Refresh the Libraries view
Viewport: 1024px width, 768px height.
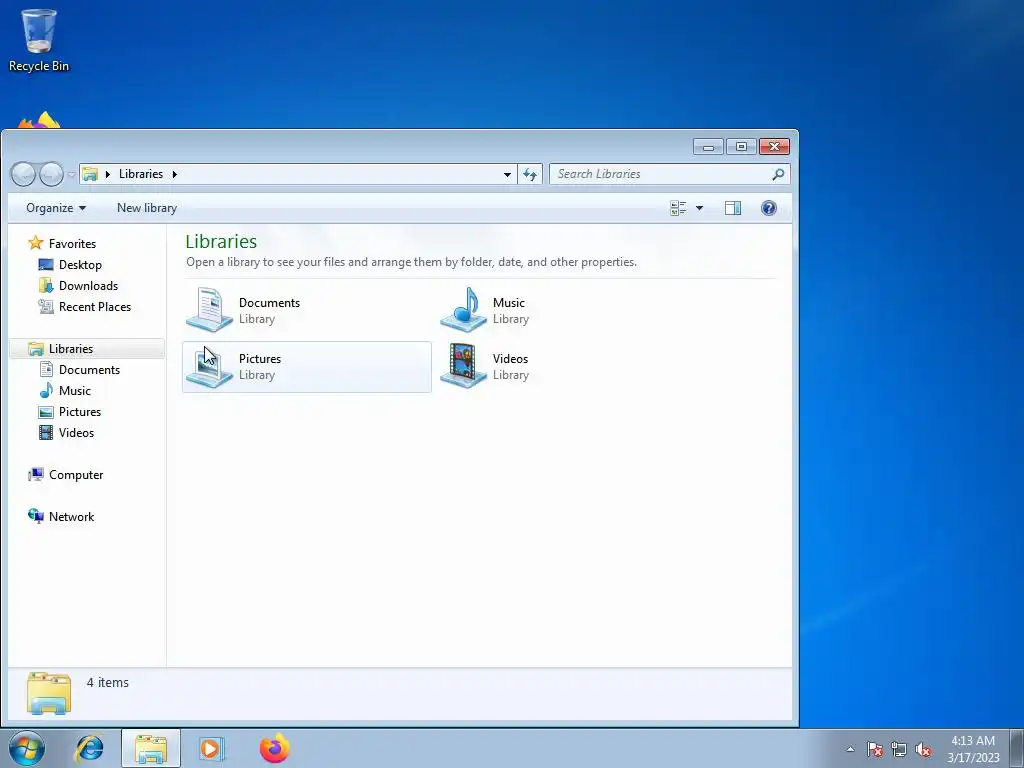coord(530,174)
